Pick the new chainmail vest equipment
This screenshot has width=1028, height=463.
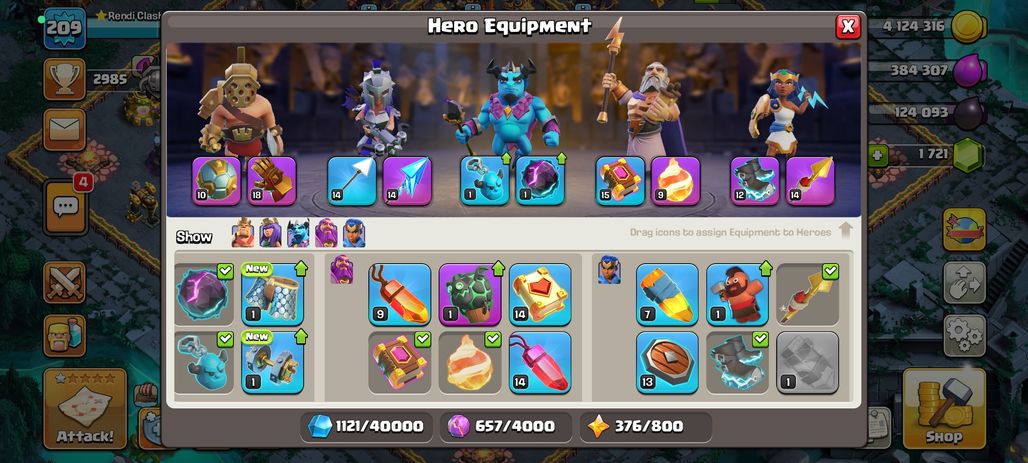click(x=273, y=294)
